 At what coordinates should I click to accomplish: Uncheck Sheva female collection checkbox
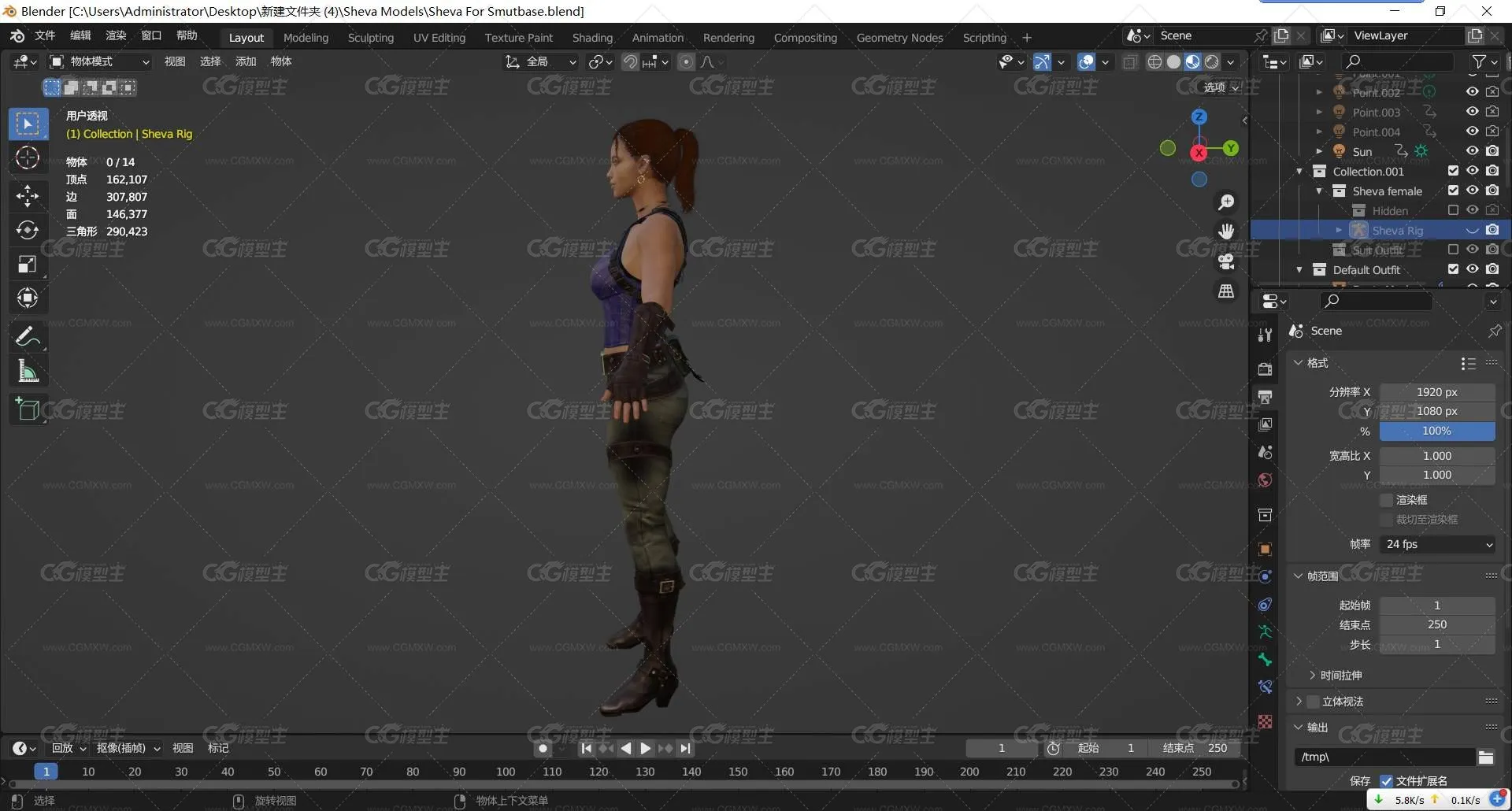(x=1453, y=191)
